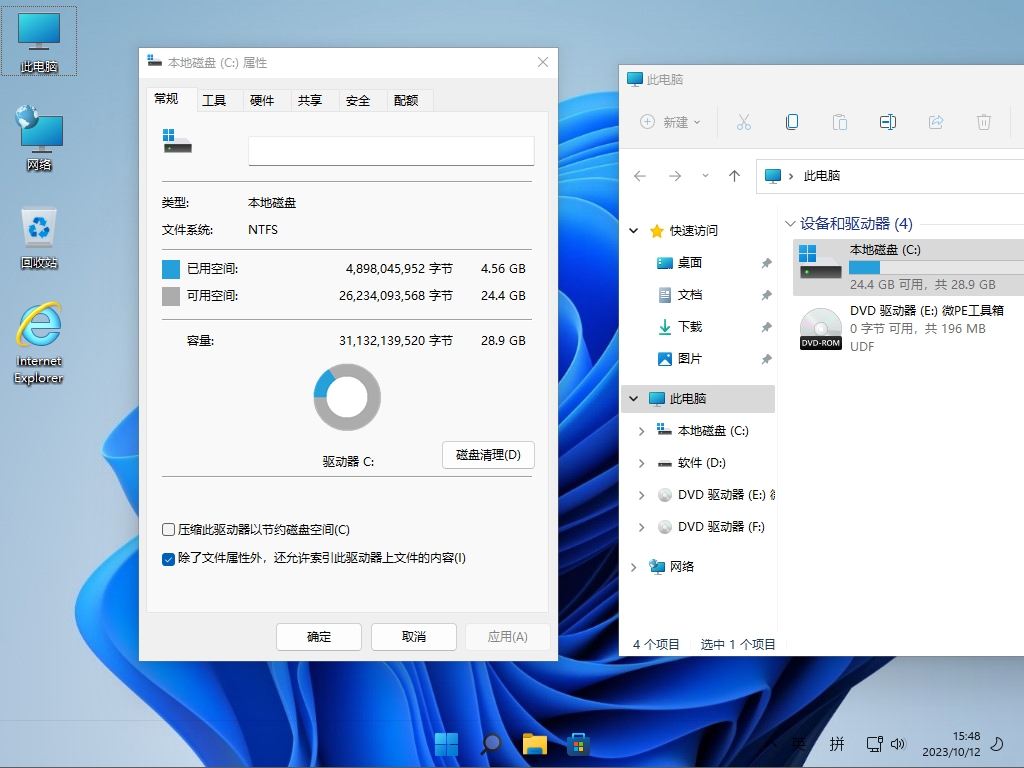
Task: Switch to the 共享 tab in drive properties
Action: pos(313,100)
